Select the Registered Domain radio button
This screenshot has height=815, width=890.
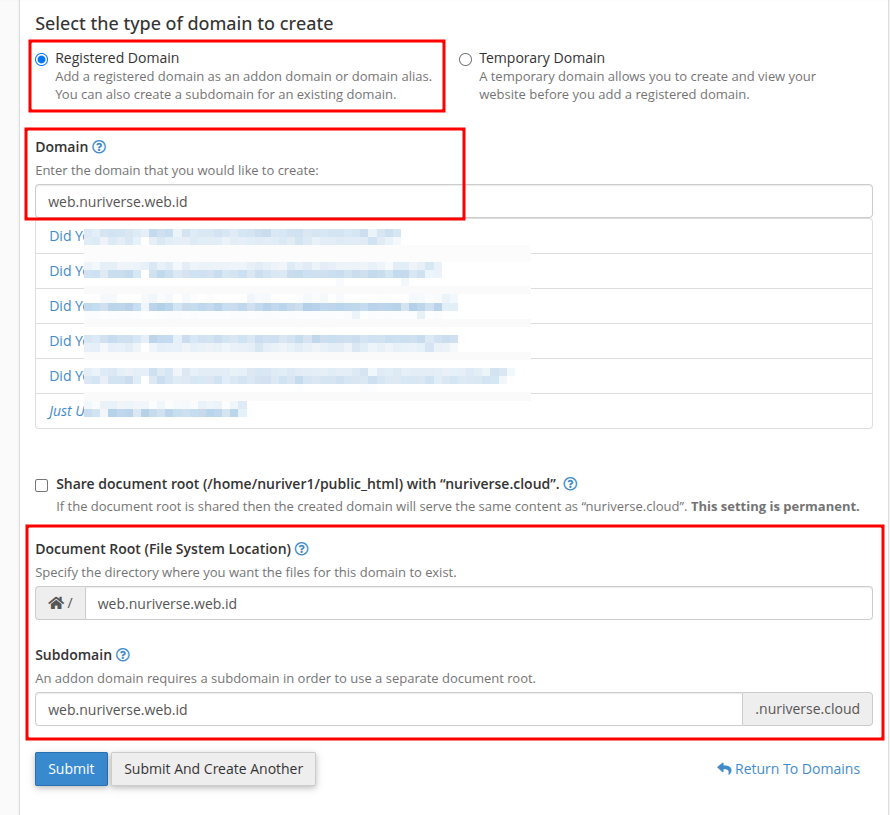[42, 59]
